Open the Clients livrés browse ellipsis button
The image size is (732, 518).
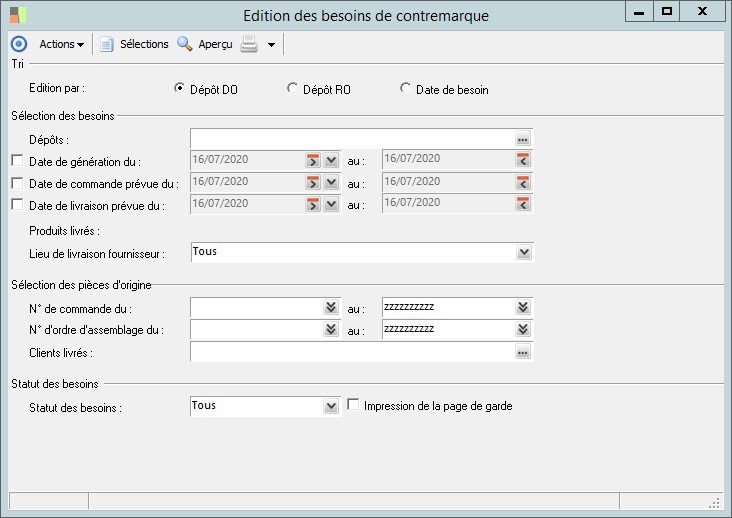pyautogui.click(x=522, y=352)
